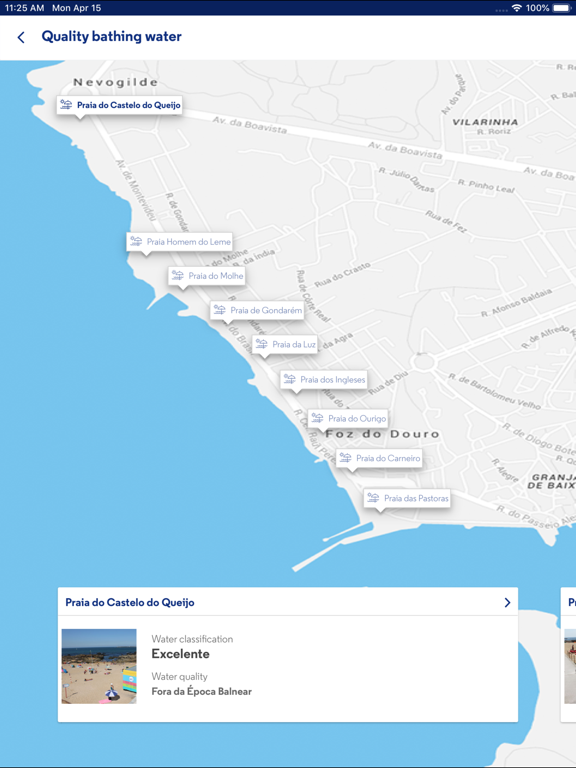Tap the Praia do Carneiro label text
Image resolution: width=576 pixels, height=768 pixels.
(x=388, y=458)
